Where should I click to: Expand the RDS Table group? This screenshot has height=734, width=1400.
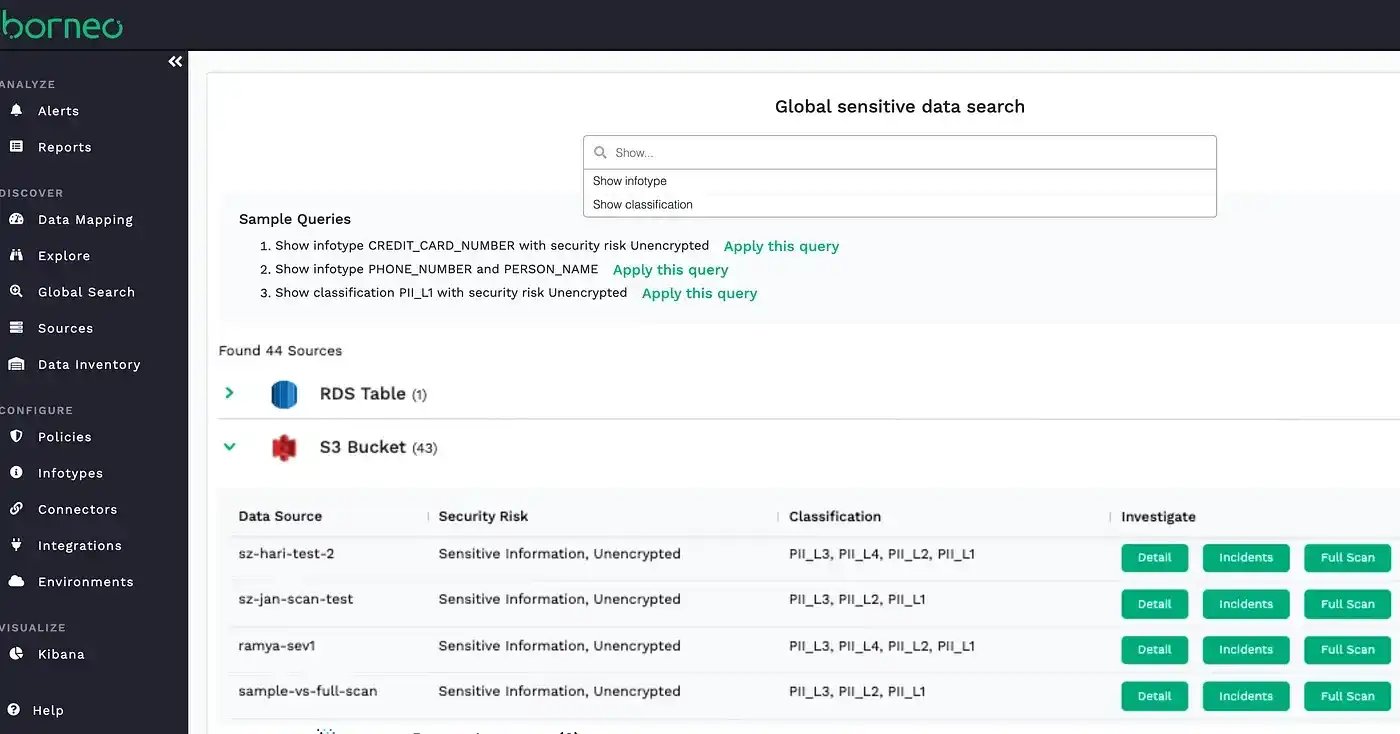pyautogui.click(x=229, y=393)
